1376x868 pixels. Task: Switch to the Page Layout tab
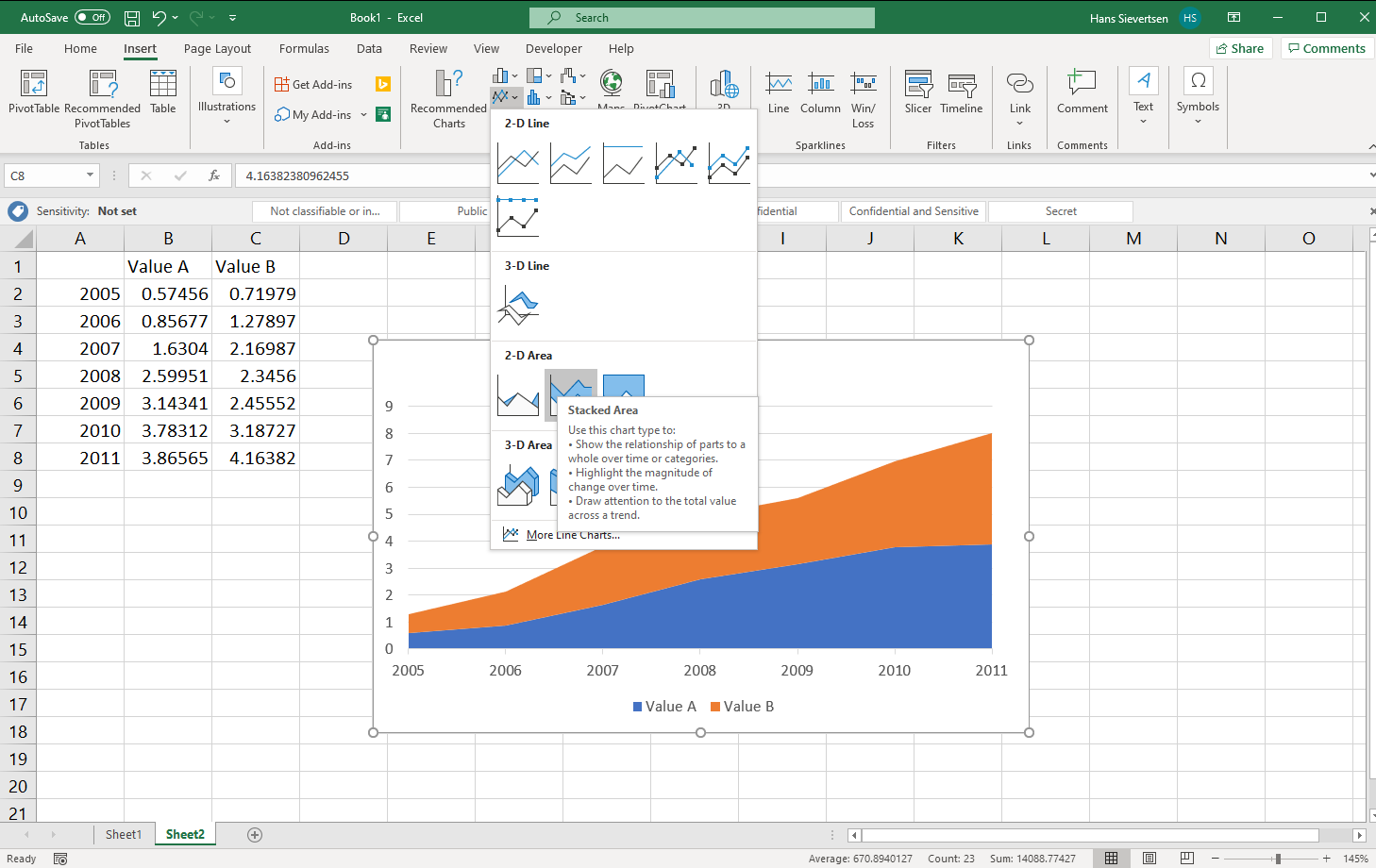click(x=217, y=48)
